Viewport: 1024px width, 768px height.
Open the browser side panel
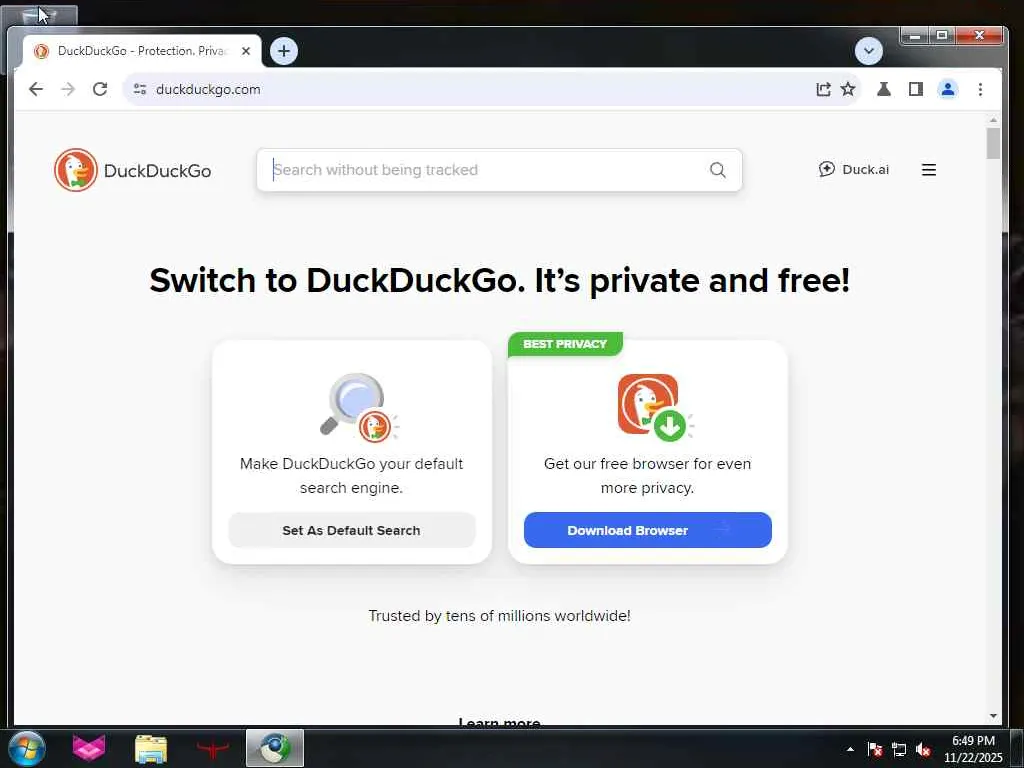(916, 89)
